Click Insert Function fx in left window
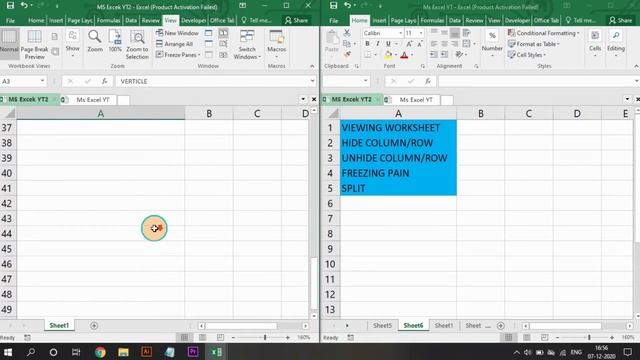640x360 pixels. (x=104, y=81)
